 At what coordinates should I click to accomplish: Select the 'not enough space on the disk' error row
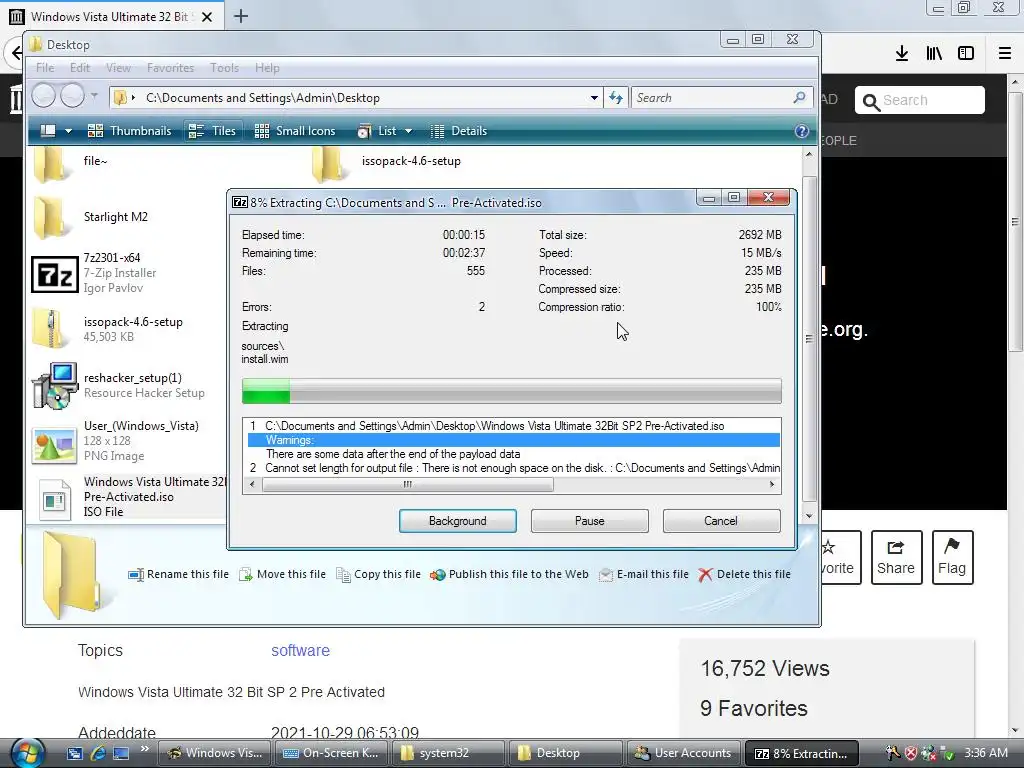513,468
